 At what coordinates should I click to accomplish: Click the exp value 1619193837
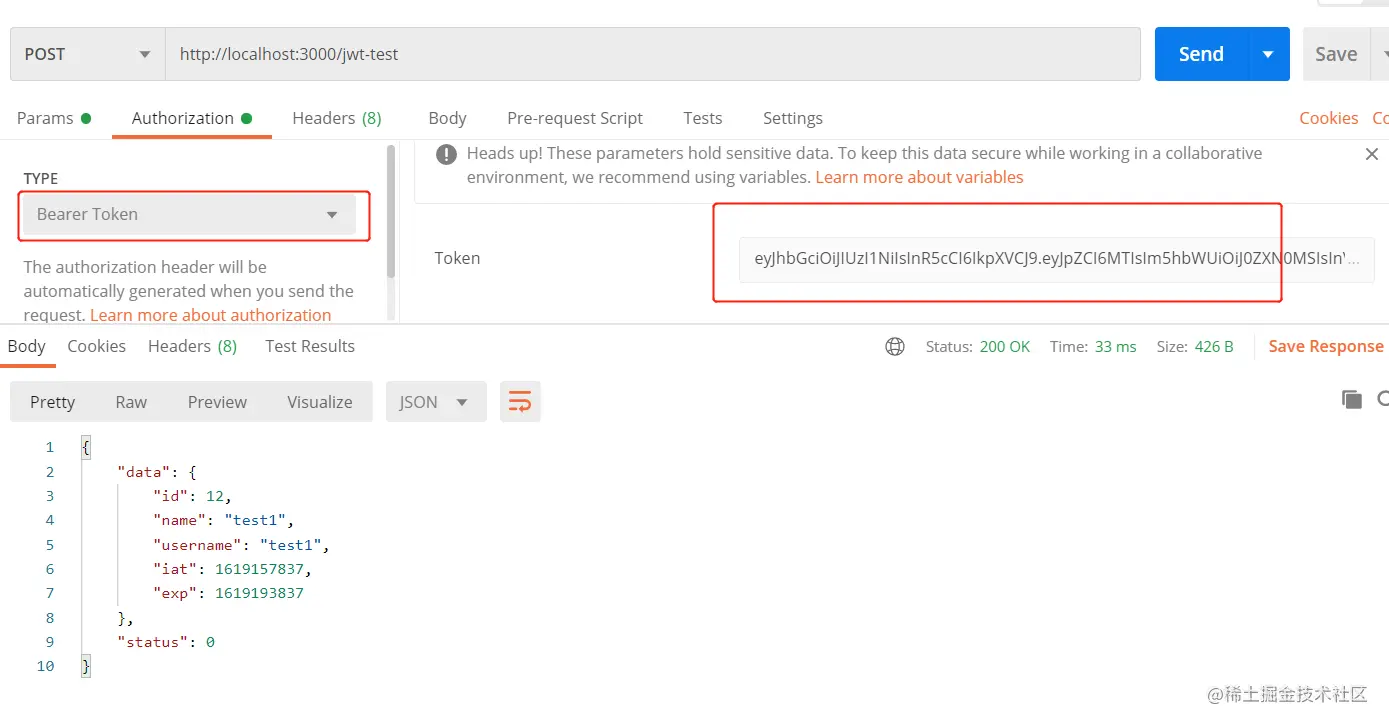tap(259, 593)
